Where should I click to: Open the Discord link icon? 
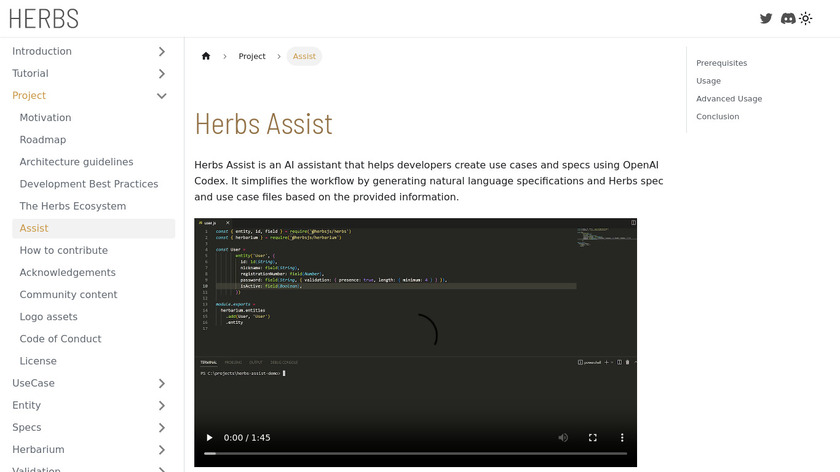[x=788, y=18]
